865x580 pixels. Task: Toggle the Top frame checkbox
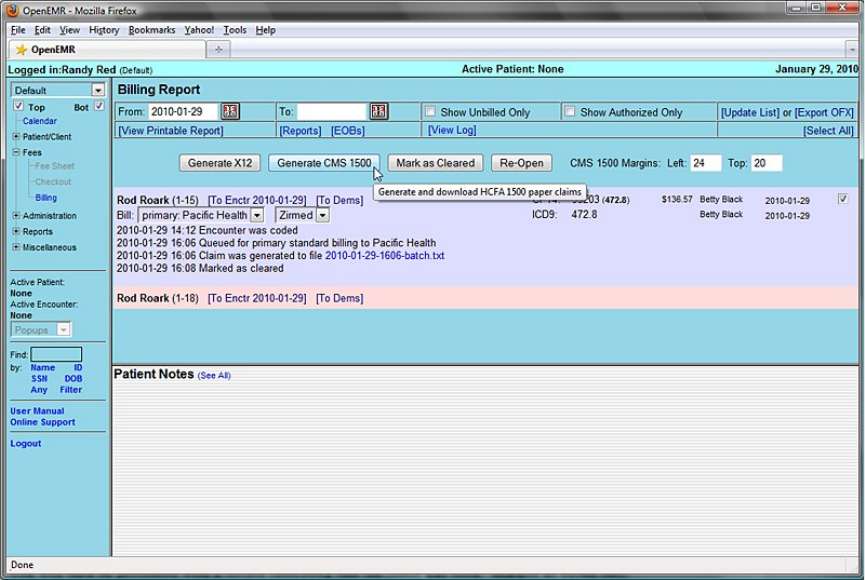coord(18,106)
